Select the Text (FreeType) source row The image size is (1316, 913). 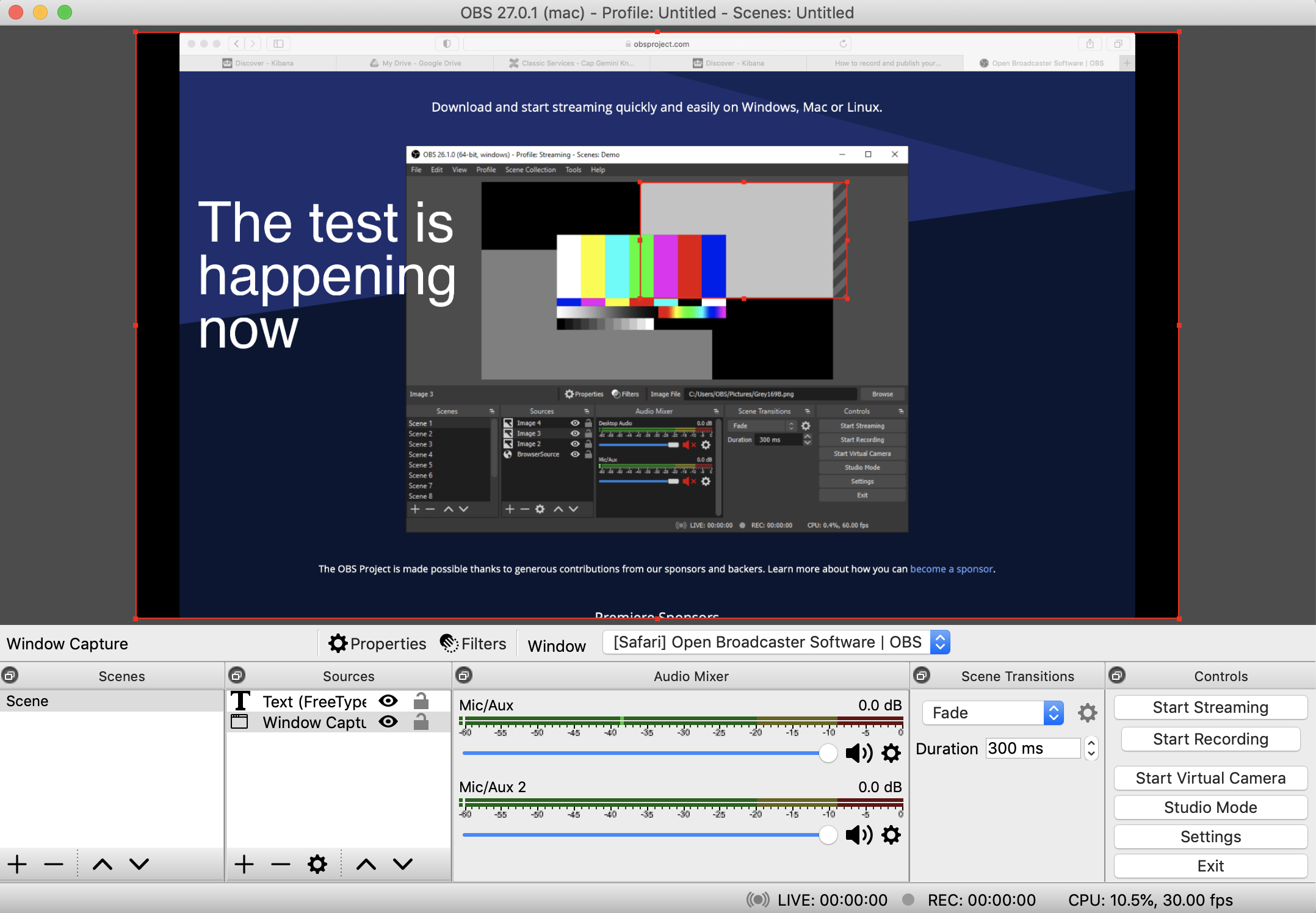tap(339, 701)
